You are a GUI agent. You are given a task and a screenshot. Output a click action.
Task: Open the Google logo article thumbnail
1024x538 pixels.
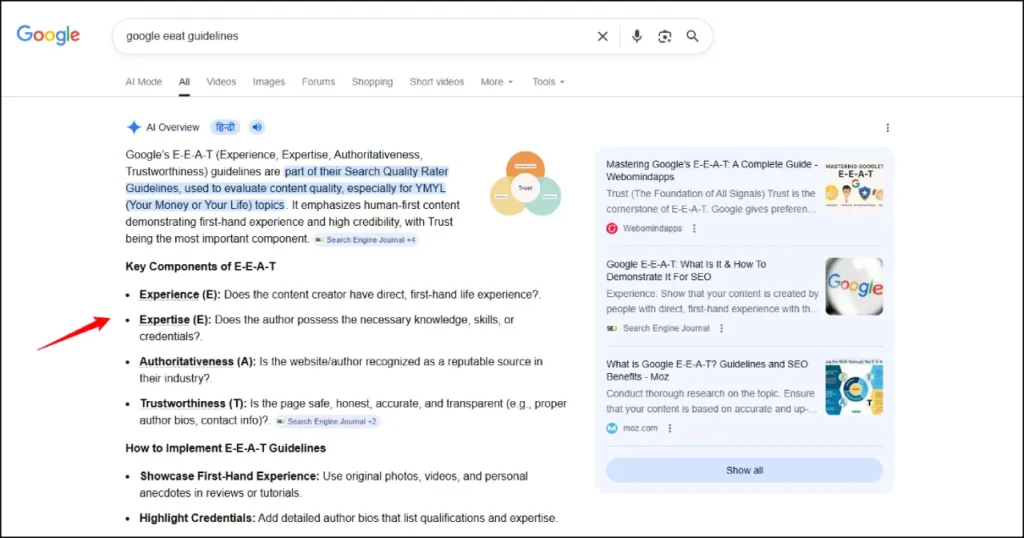click(x=854, y=286)
